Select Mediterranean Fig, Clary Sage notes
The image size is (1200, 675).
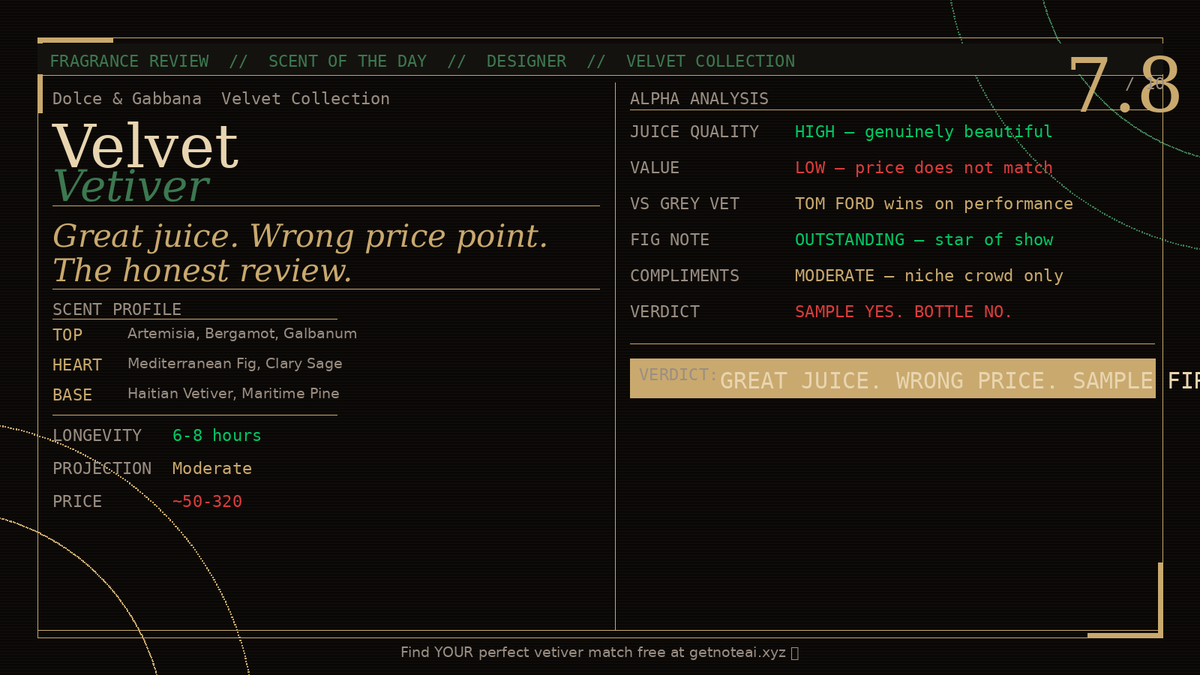235,364
